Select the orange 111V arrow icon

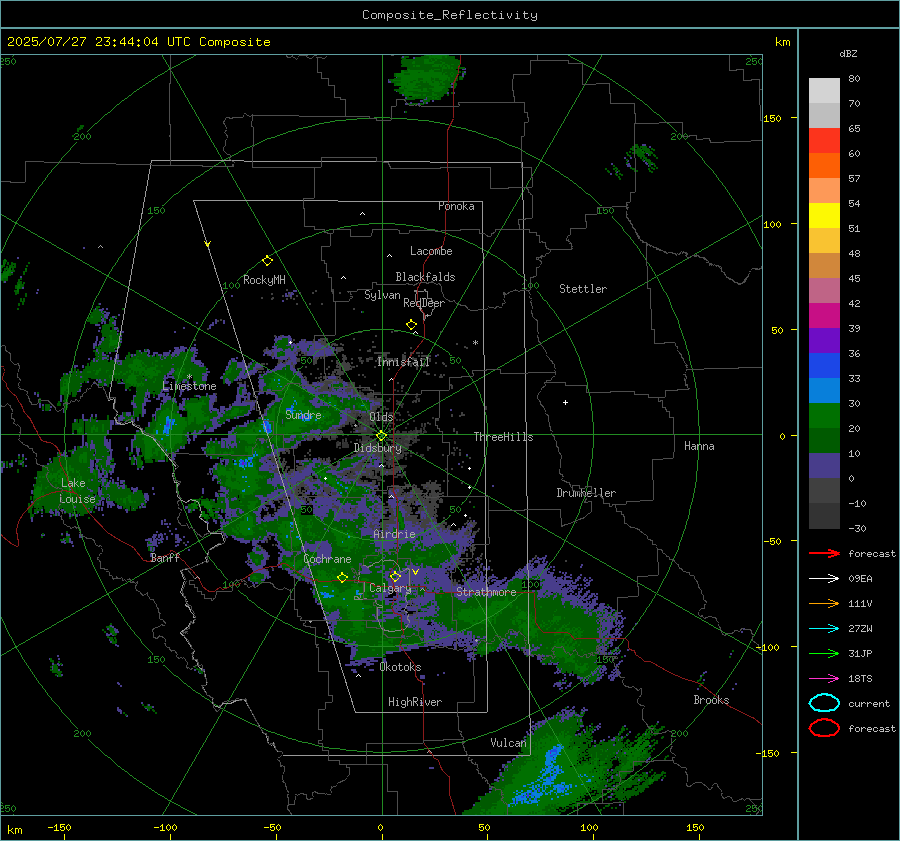pos(824,603)
